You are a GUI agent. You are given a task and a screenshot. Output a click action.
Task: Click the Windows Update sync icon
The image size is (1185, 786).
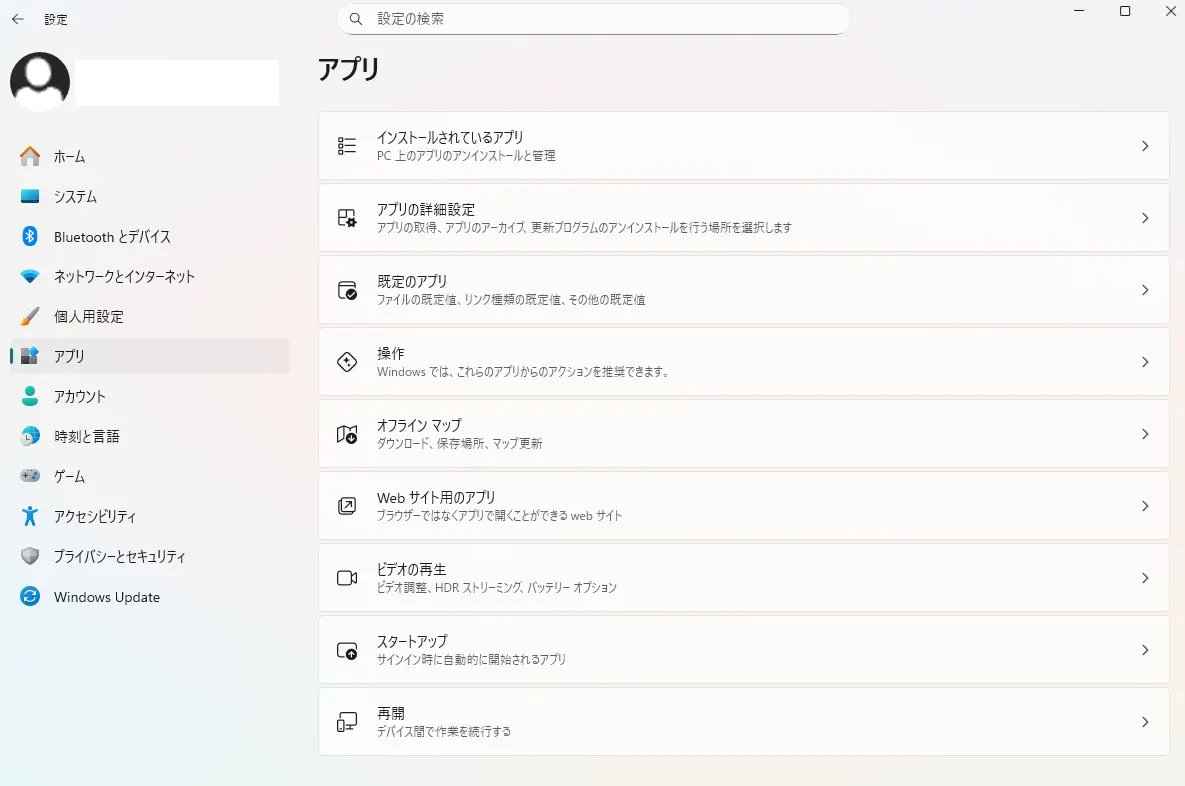tap(30, 596)
